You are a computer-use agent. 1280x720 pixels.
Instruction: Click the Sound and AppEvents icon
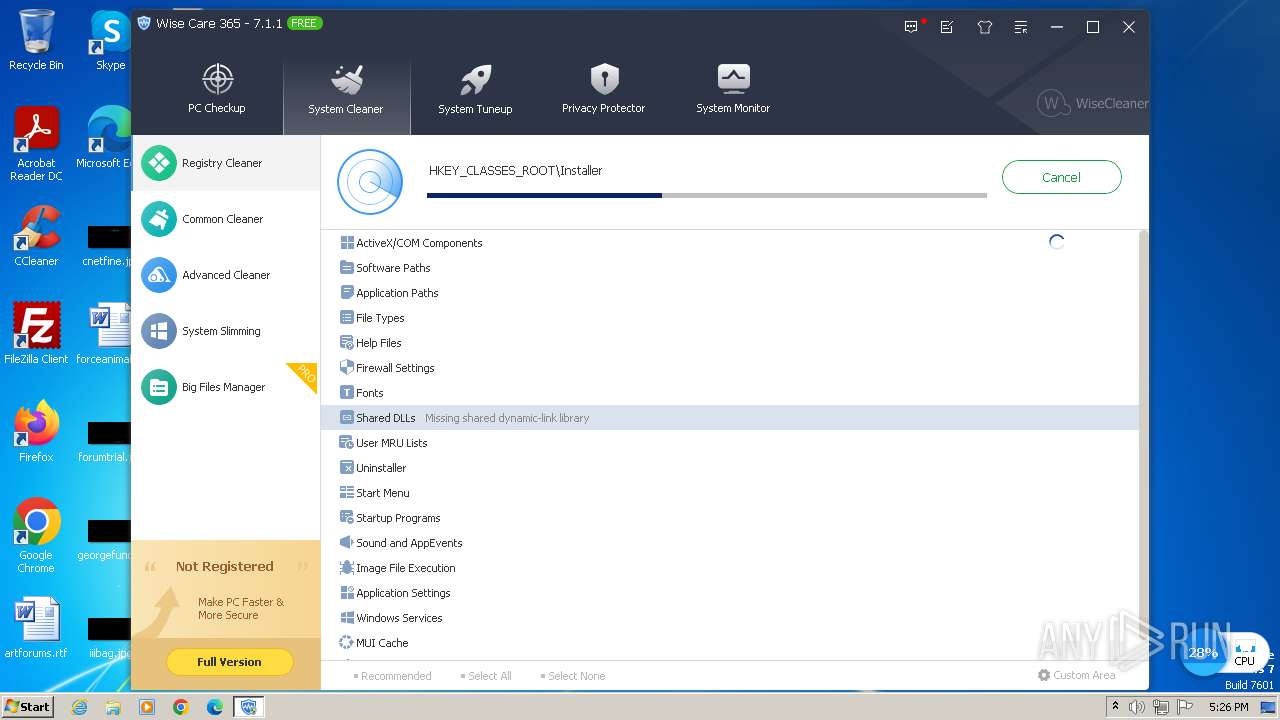[x=347, y=543]
